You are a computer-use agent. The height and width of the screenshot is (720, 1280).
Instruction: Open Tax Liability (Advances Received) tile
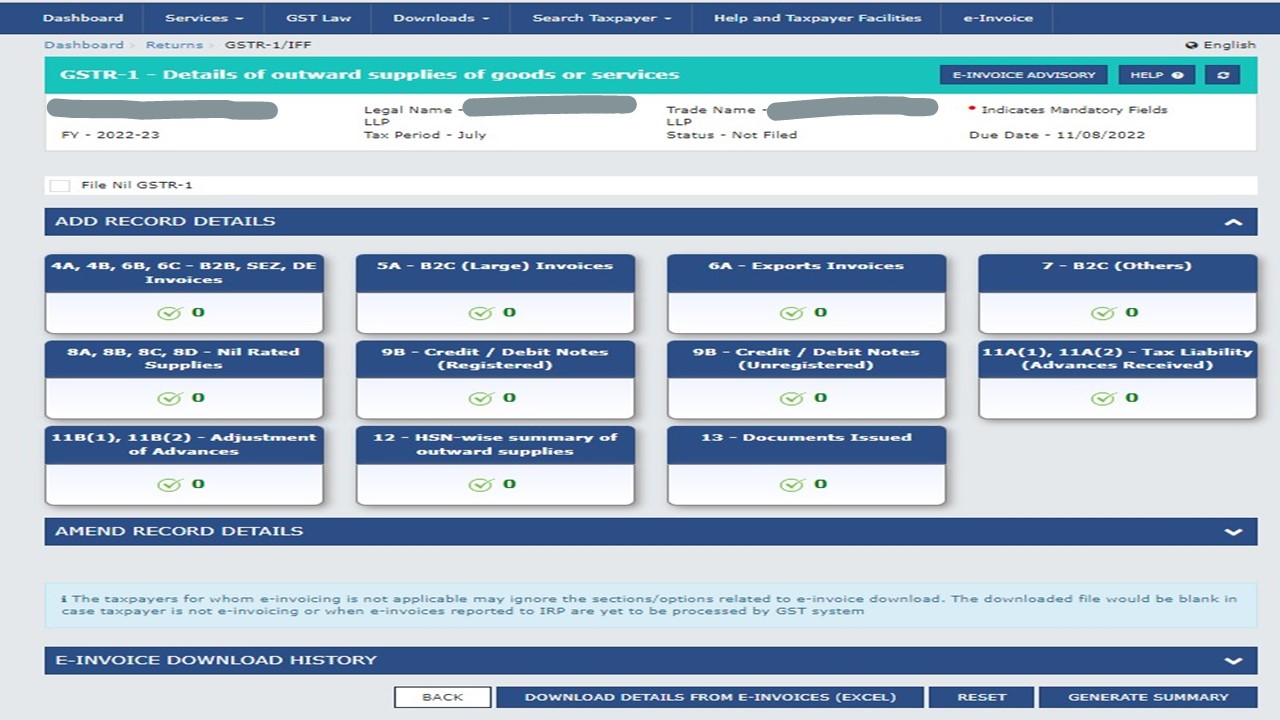(x=1117, y=379)
